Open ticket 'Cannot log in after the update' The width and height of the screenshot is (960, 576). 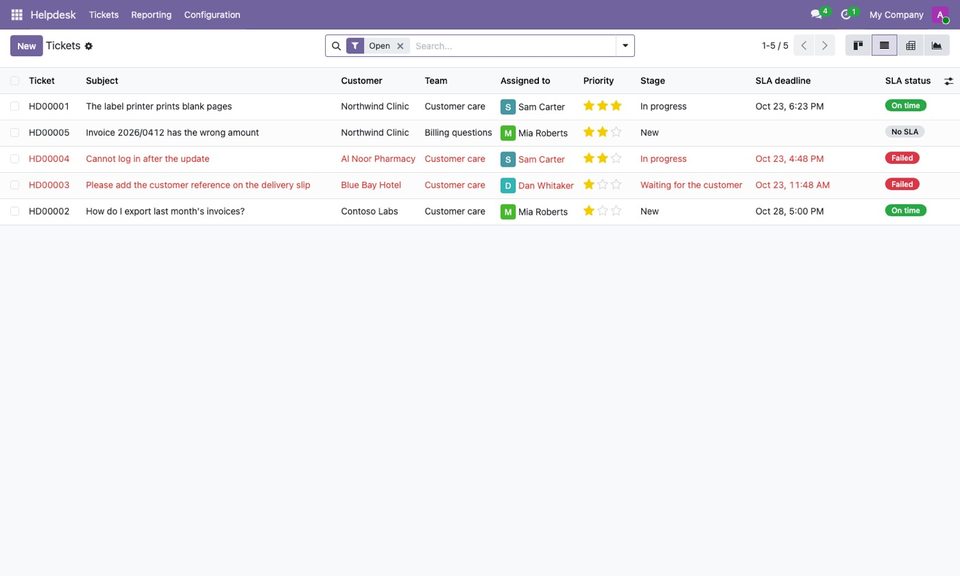[x=148, y=159]
